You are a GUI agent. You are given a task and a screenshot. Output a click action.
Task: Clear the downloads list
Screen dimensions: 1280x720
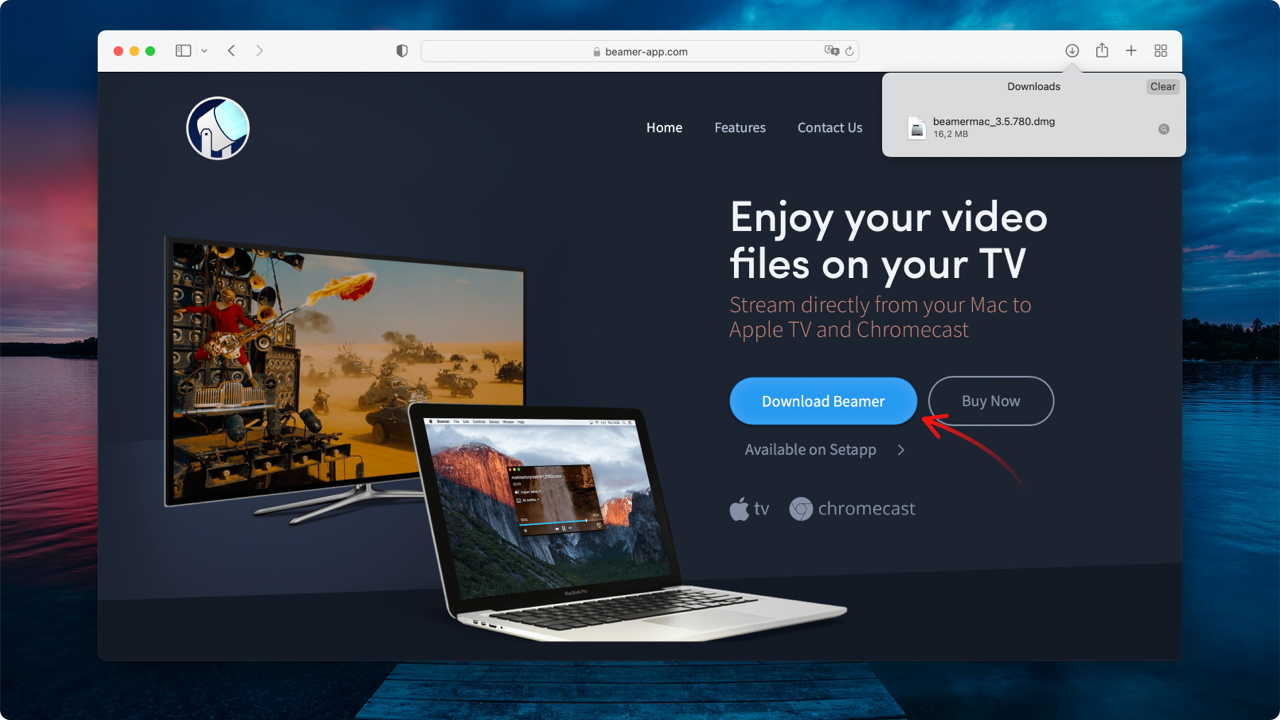[x=1163, y=87]
